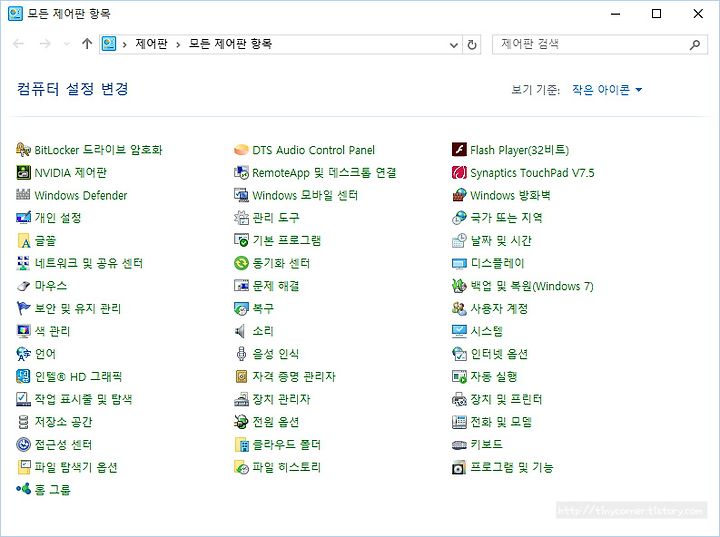Screen dimensions: 720x537
Task: Open the 장치 및 프린터 link
Action: [x=506, y=399]
